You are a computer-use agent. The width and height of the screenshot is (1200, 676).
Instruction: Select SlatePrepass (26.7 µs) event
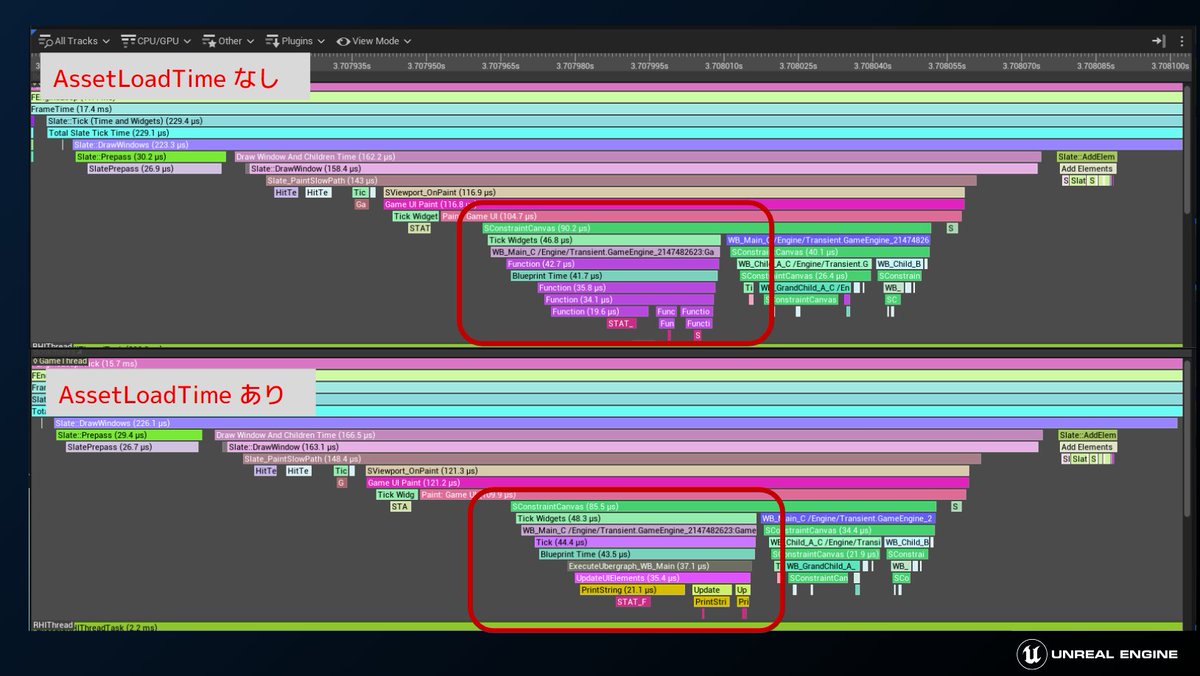[132, 447]
